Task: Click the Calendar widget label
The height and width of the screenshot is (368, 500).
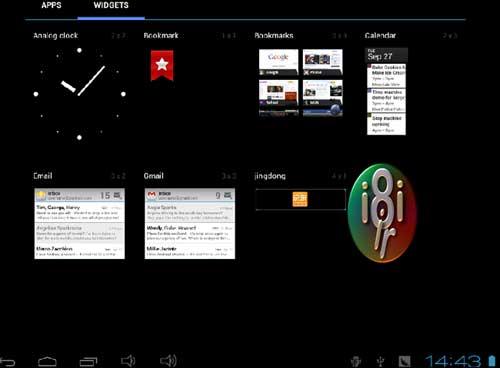Action: [x=380, y=35]
